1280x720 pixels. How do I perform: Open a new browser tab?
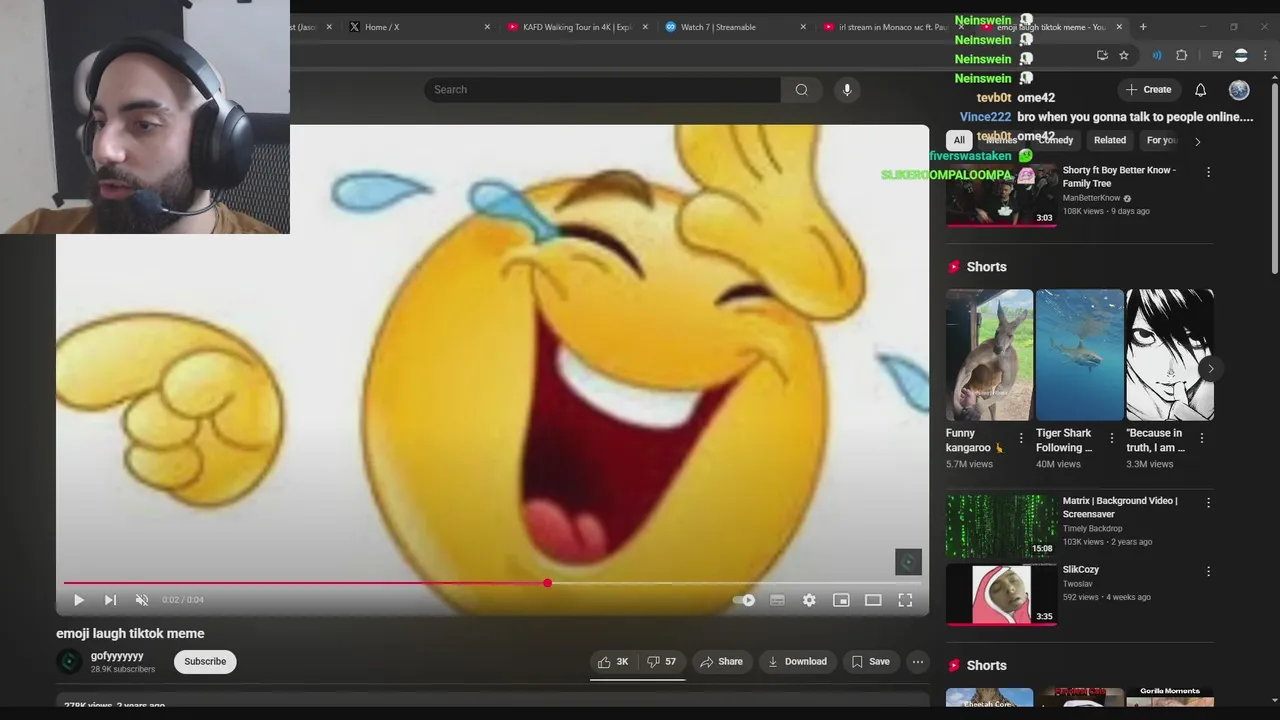[1143, 27]
